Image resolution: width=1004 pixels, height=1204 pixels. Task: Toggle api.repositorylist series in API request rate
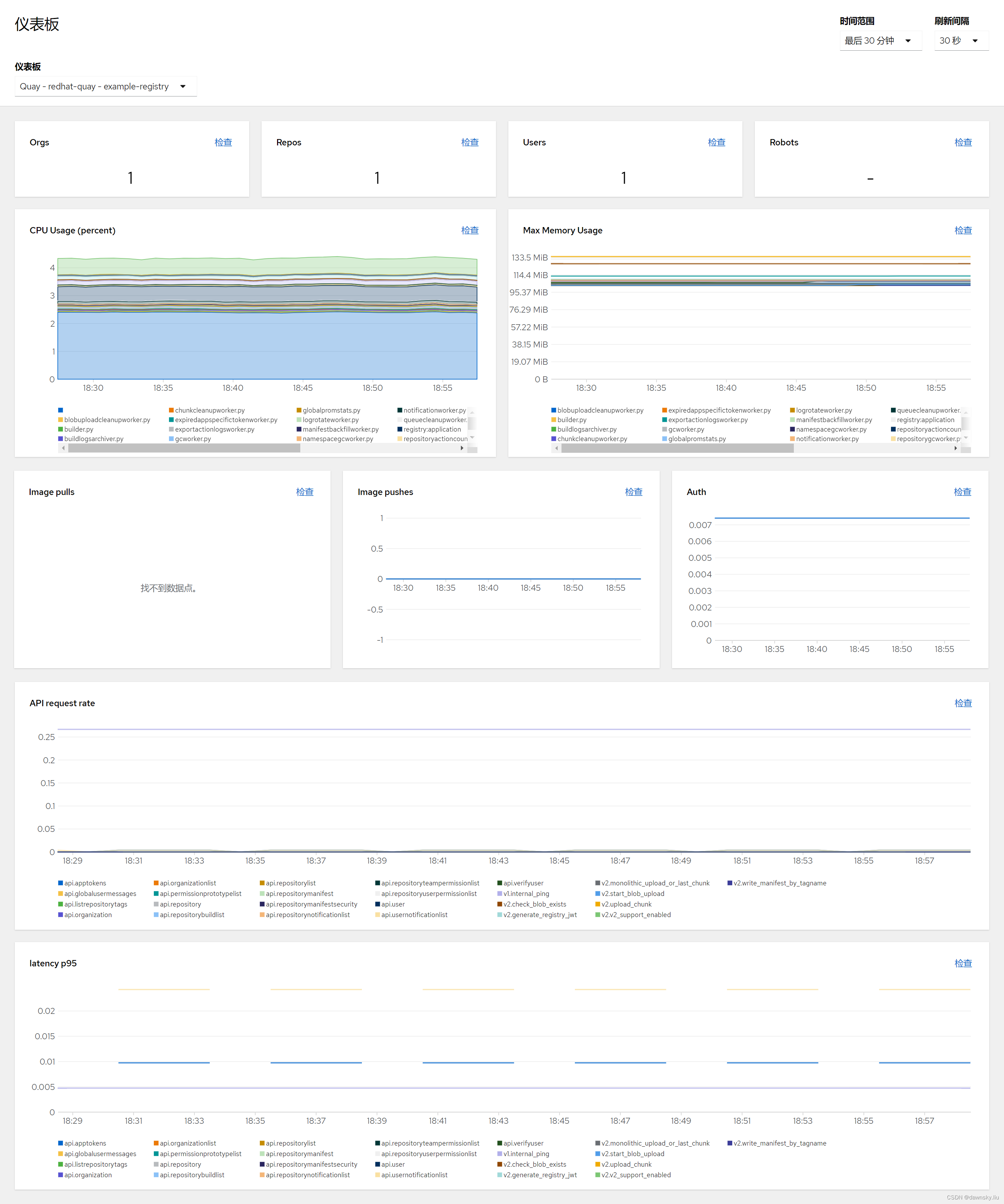click(290, 884)
